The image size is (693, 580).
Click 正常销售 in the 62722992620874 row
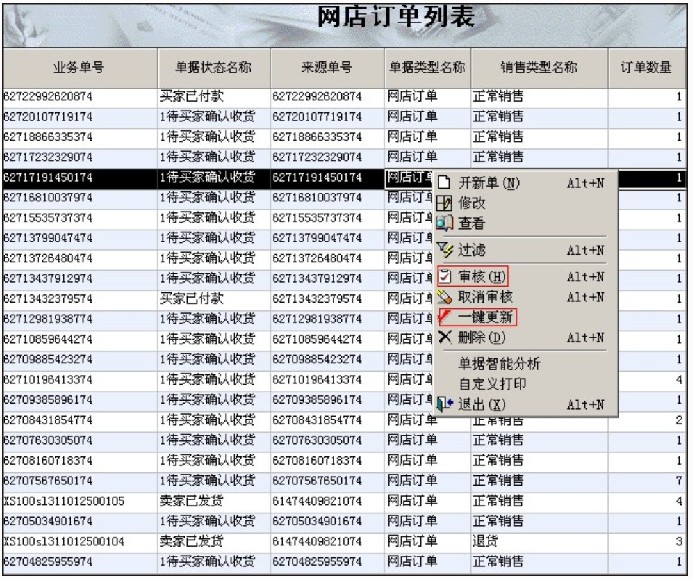point(498,97)
